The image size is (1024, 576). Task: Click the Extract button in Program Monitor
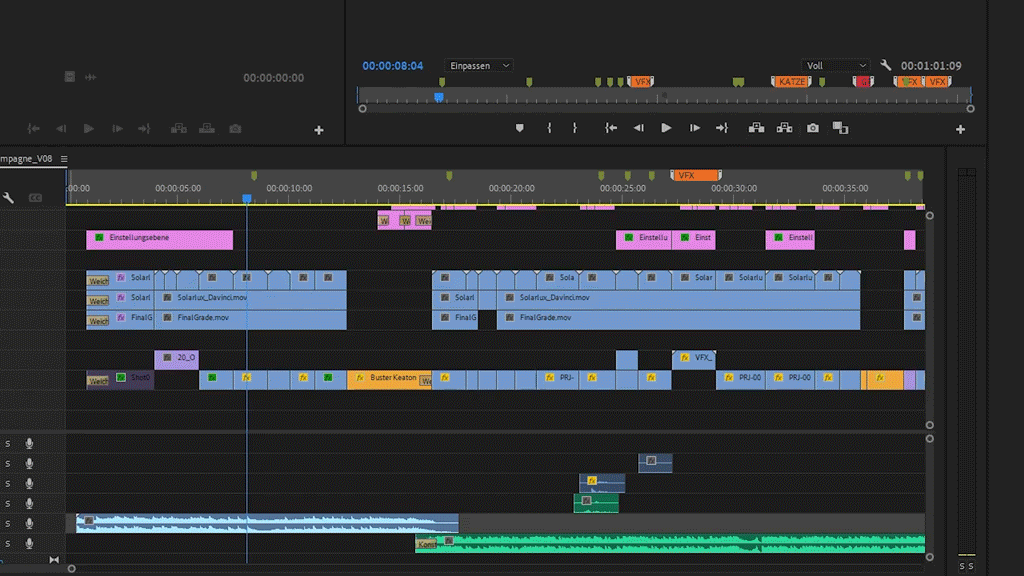[784, 128]
